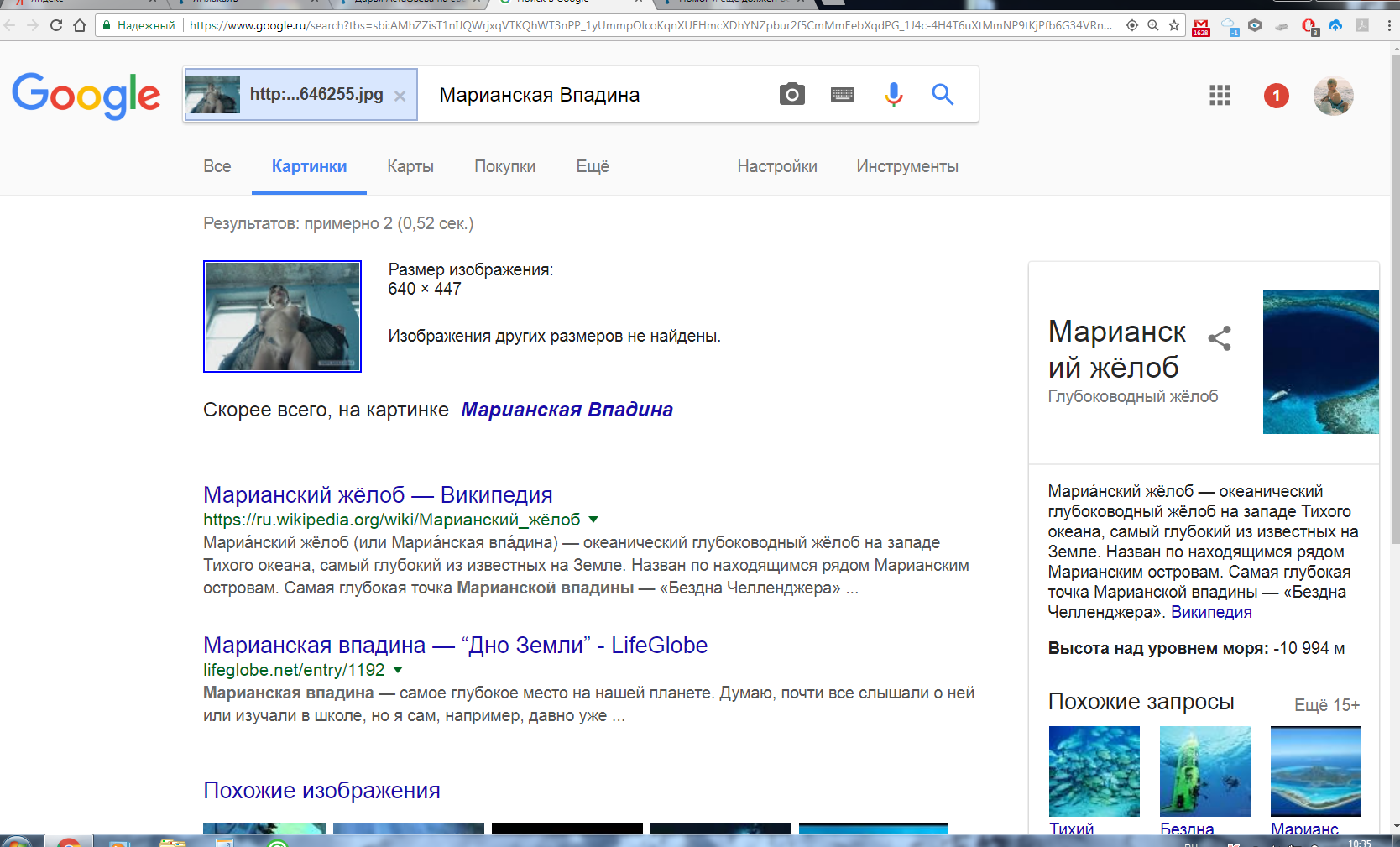Open the eye hexagon extension
Screen dimensions: 1400x847
coord(1255,25)
